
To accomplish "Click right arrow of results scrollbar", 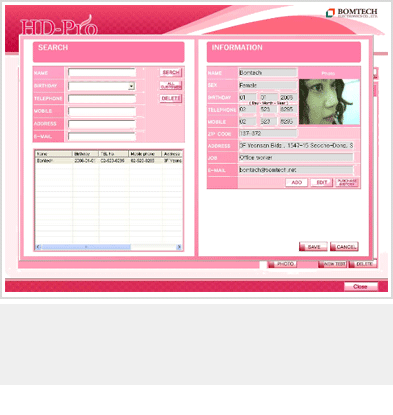I will [179, 247].
